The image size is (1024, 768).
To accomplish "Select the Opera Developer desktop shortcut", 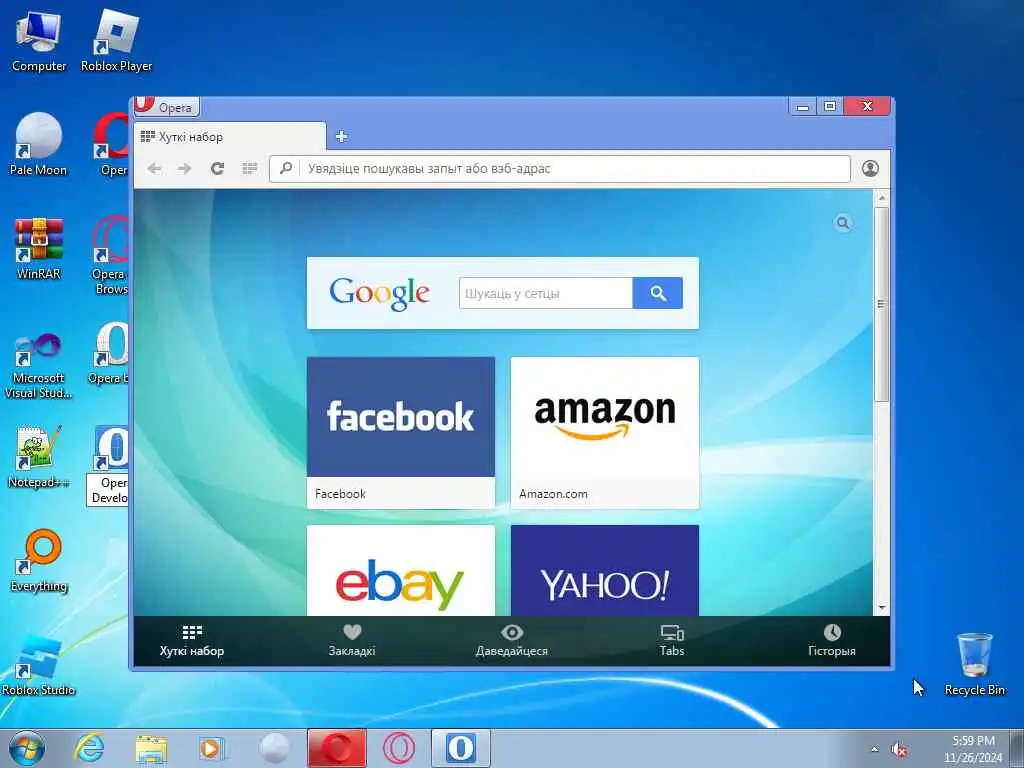I will 108,465.
